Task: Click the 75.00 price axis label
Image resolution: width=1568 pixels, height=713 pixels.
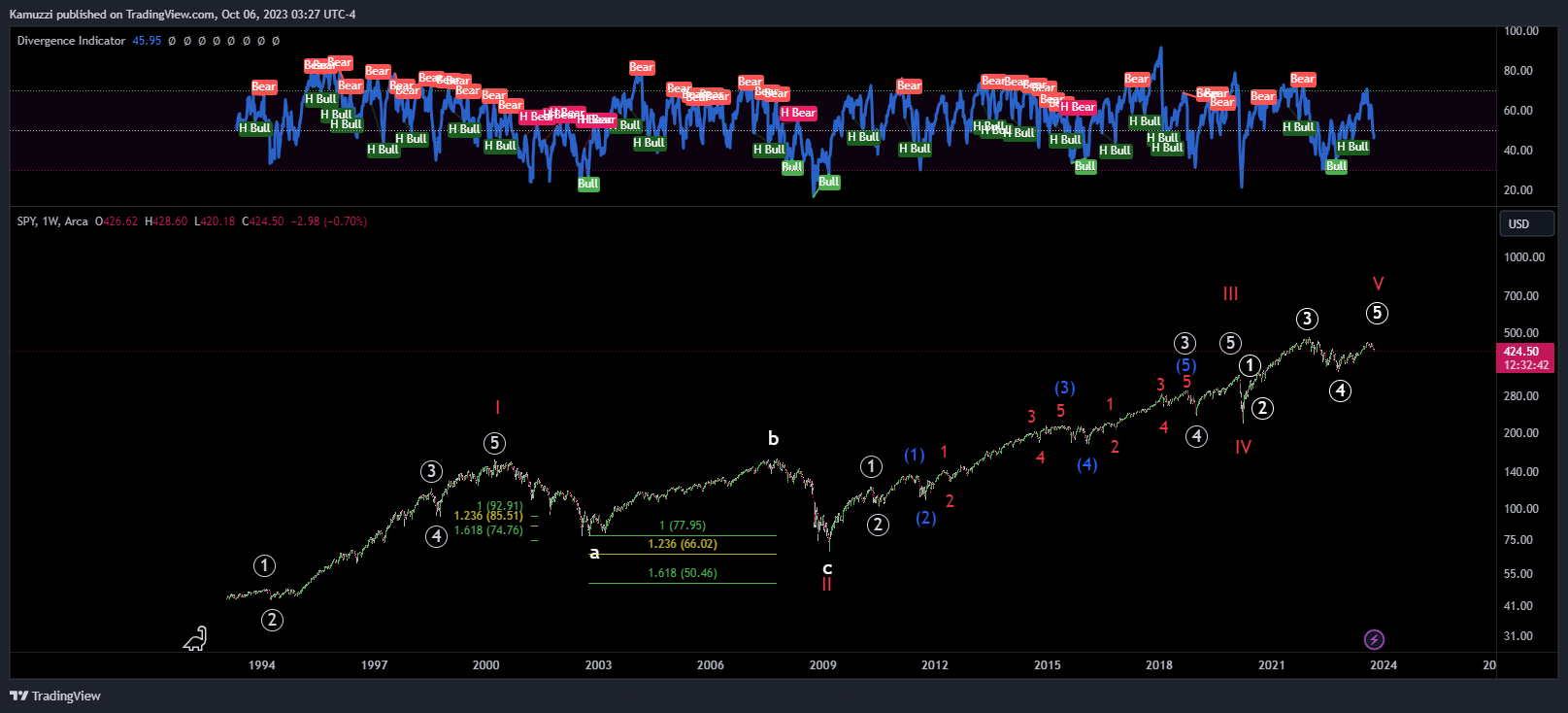Action: (x=1518, y=540)
